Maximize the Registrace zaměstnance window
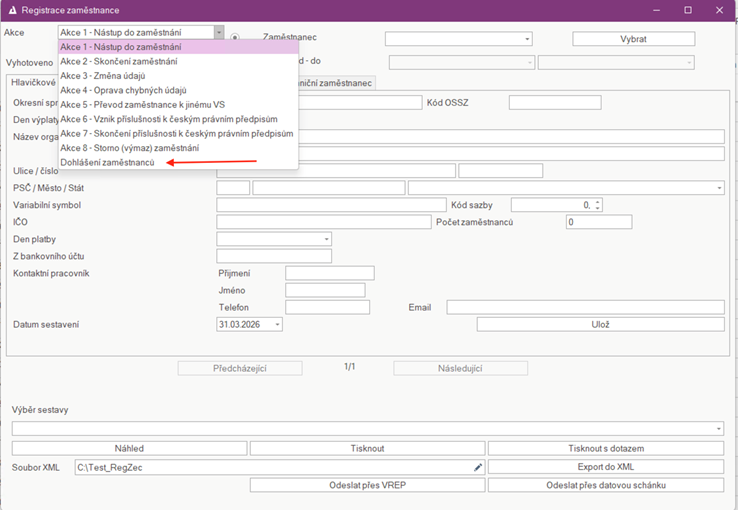The height and width of the screenshot is (510, 738). (x=687, y=9)
